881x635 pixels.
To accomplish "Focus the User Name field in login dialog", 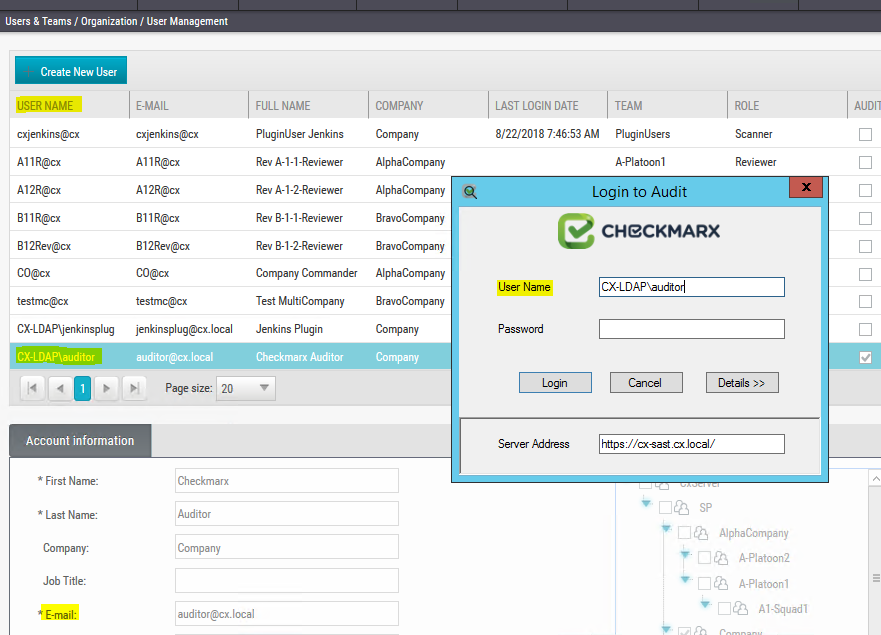I will click(692, 287).
